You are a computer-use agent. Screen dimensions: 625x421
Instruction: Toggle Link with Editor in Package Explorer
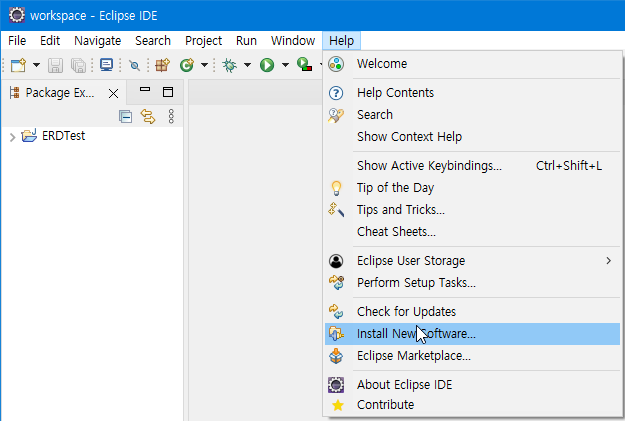point(148,117)
